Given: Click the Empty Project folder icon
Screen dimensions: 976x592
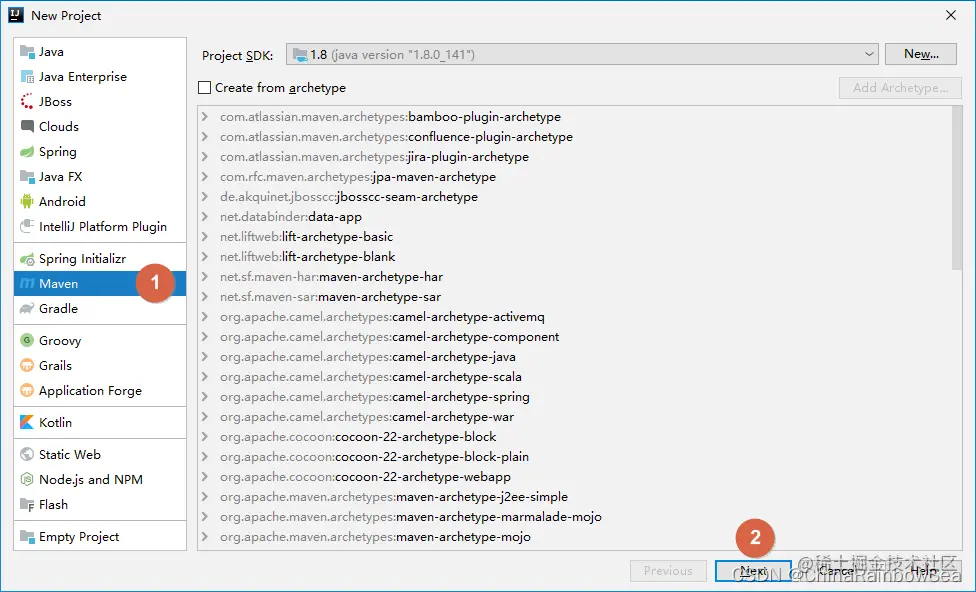Looking at the screenshot, I should click(x=27, y=536).
